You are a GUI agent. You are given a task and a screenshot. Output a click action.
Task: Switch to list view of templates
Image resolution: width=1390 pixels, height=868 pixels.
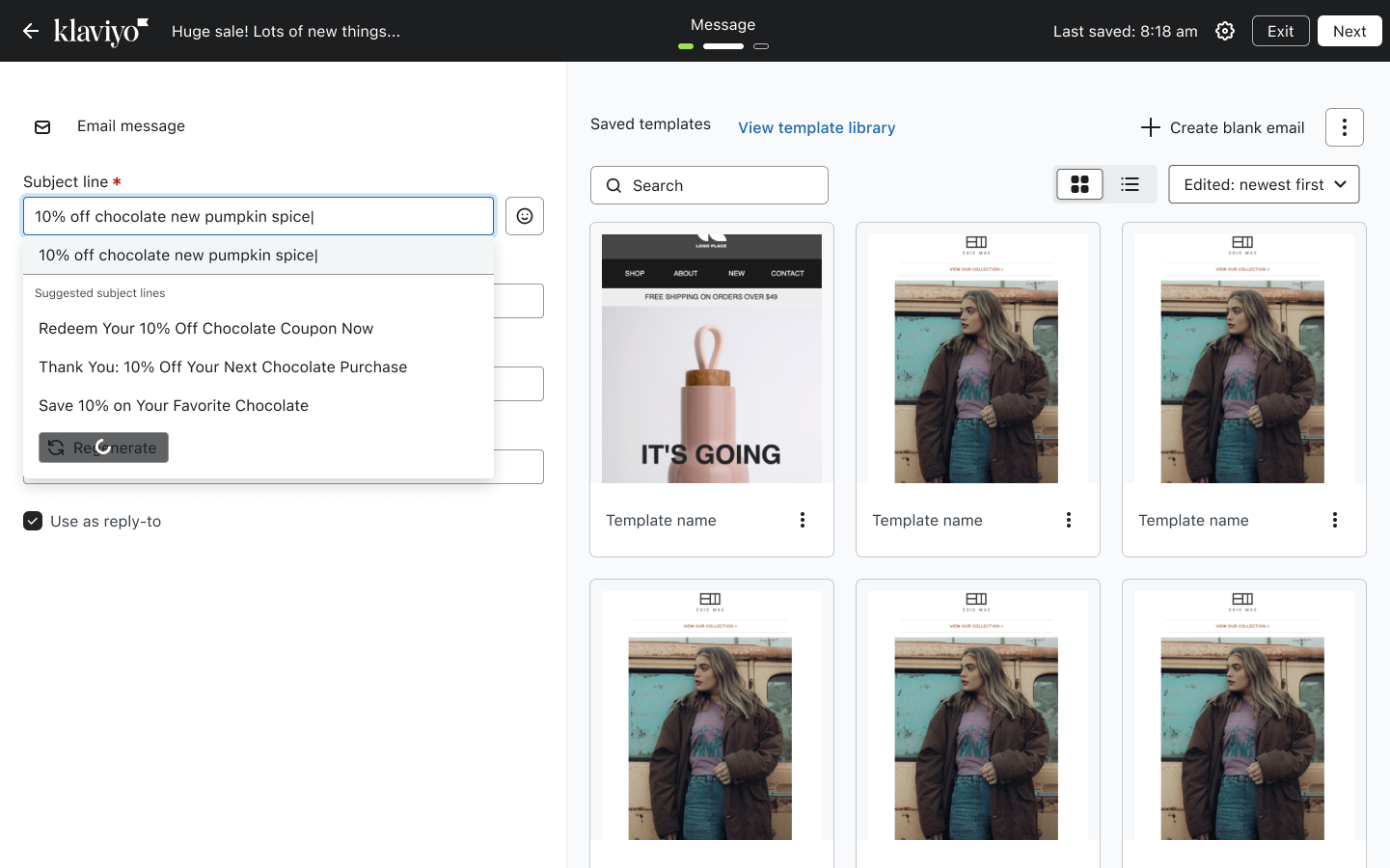click(1130, 184)
